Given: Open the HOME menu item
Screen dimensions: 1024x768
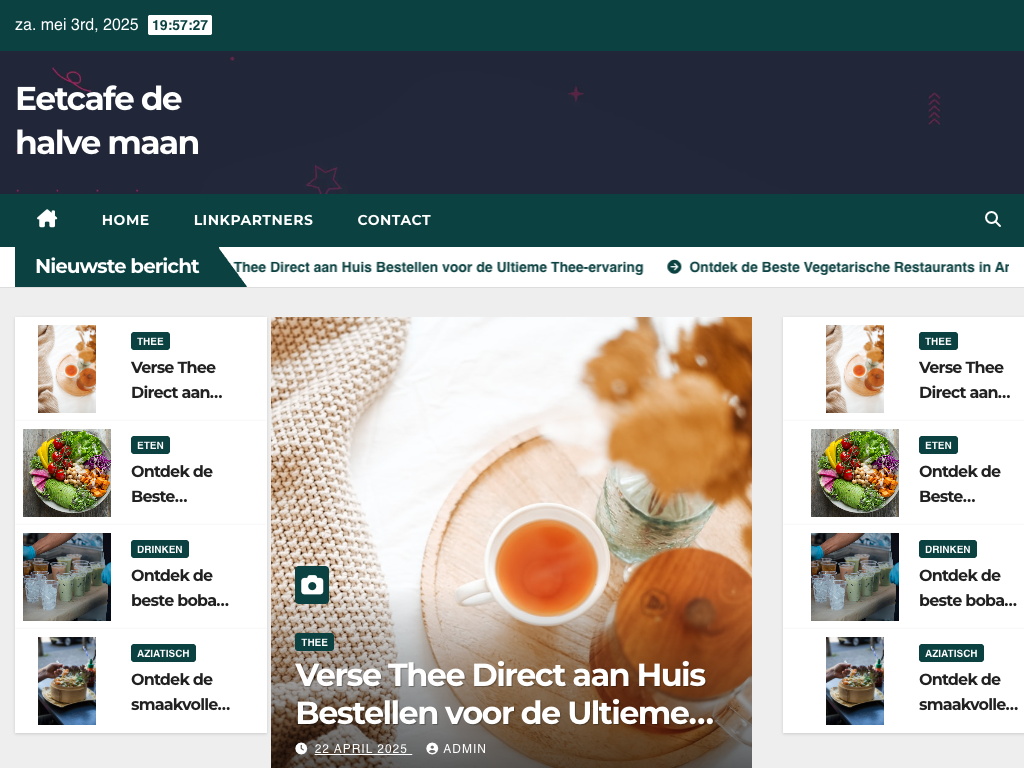Looking at the screenshot, I should point(125,220).
